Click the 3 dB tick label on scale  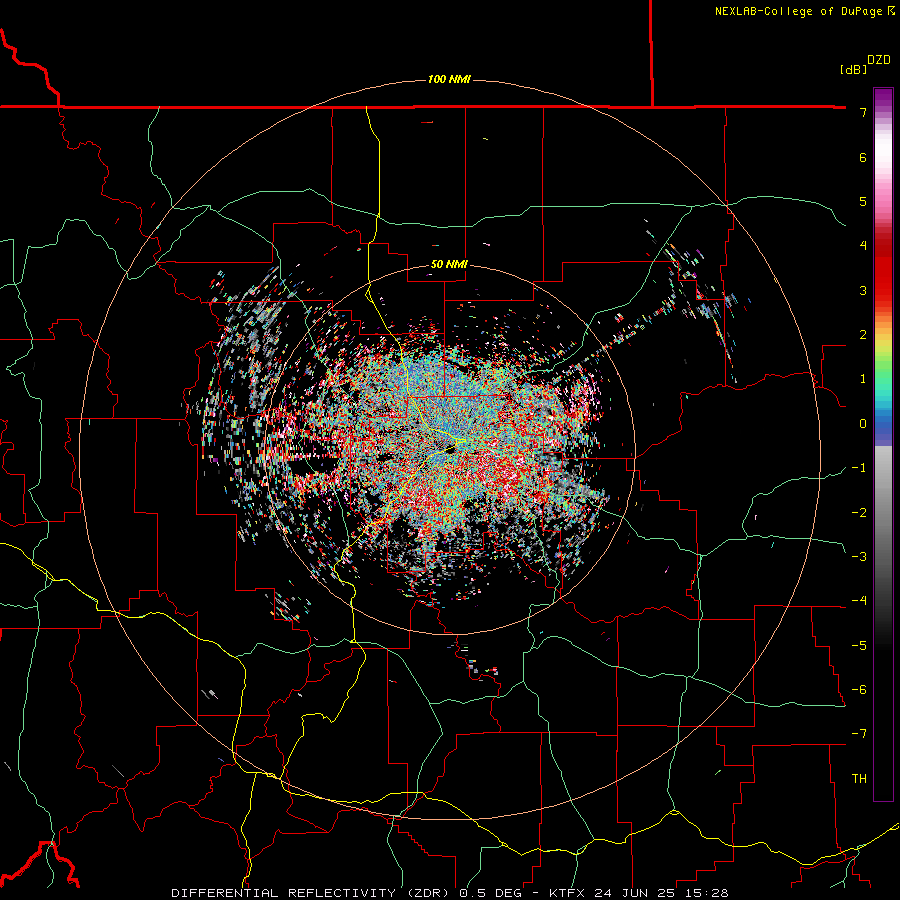pyautogui.click(x=863, y=290)
